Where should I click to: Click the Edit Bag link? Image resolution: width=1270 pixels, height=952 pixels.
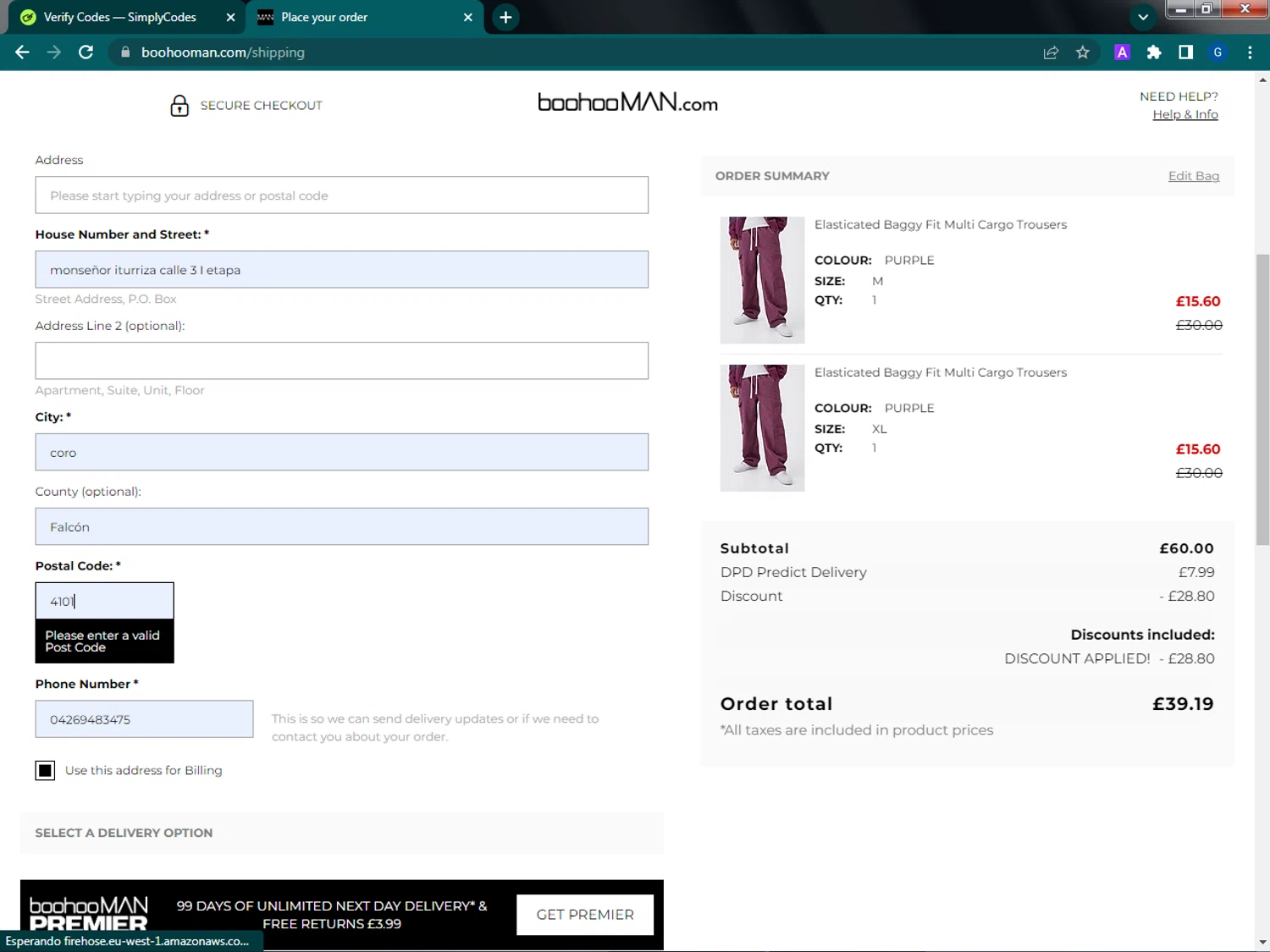pyautogui.click(x=1194, y=176)
